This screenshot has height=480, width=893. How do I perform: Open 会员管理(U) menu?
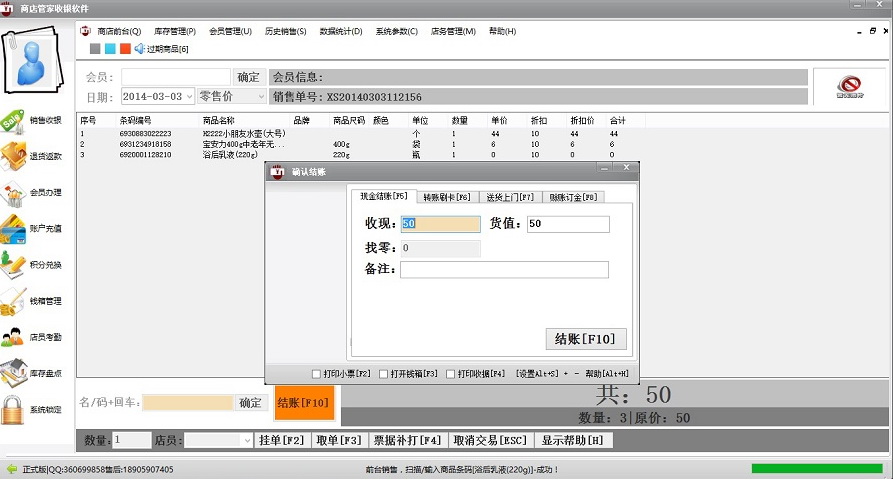(230, 31)
